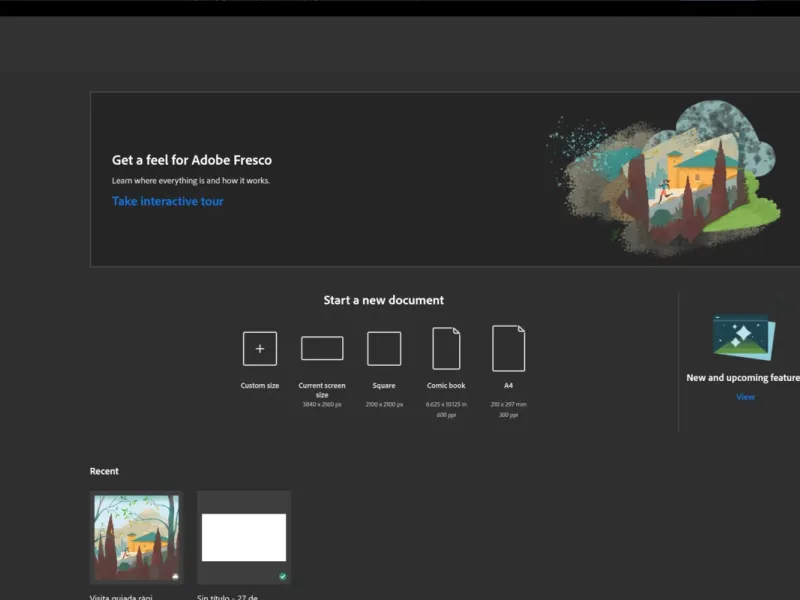The image size is (800, 600).
Task: Open the blank Sin título recent document thumbnail
Action: (244, 537)
